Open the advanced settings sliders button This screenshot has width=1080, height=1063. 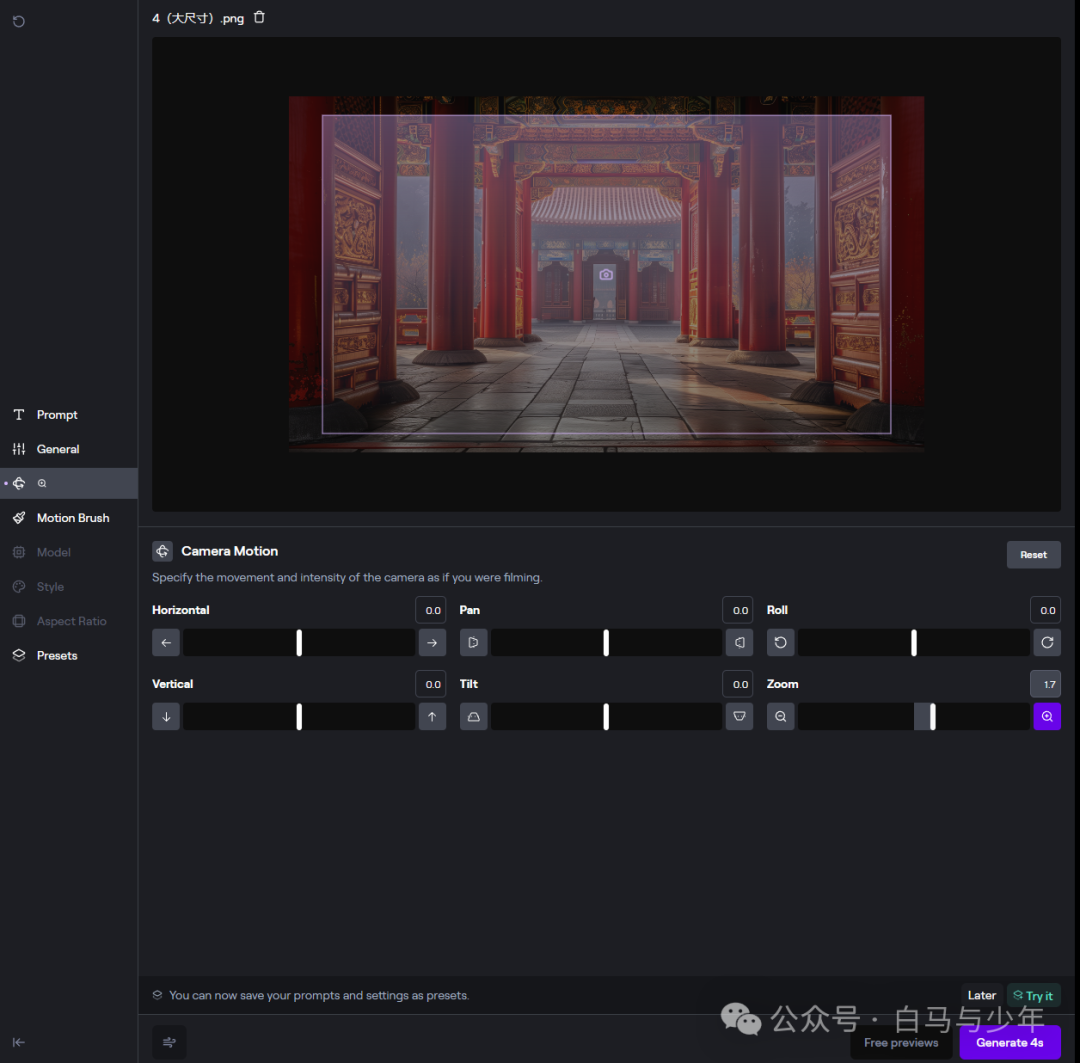(x=169, y=1042)
